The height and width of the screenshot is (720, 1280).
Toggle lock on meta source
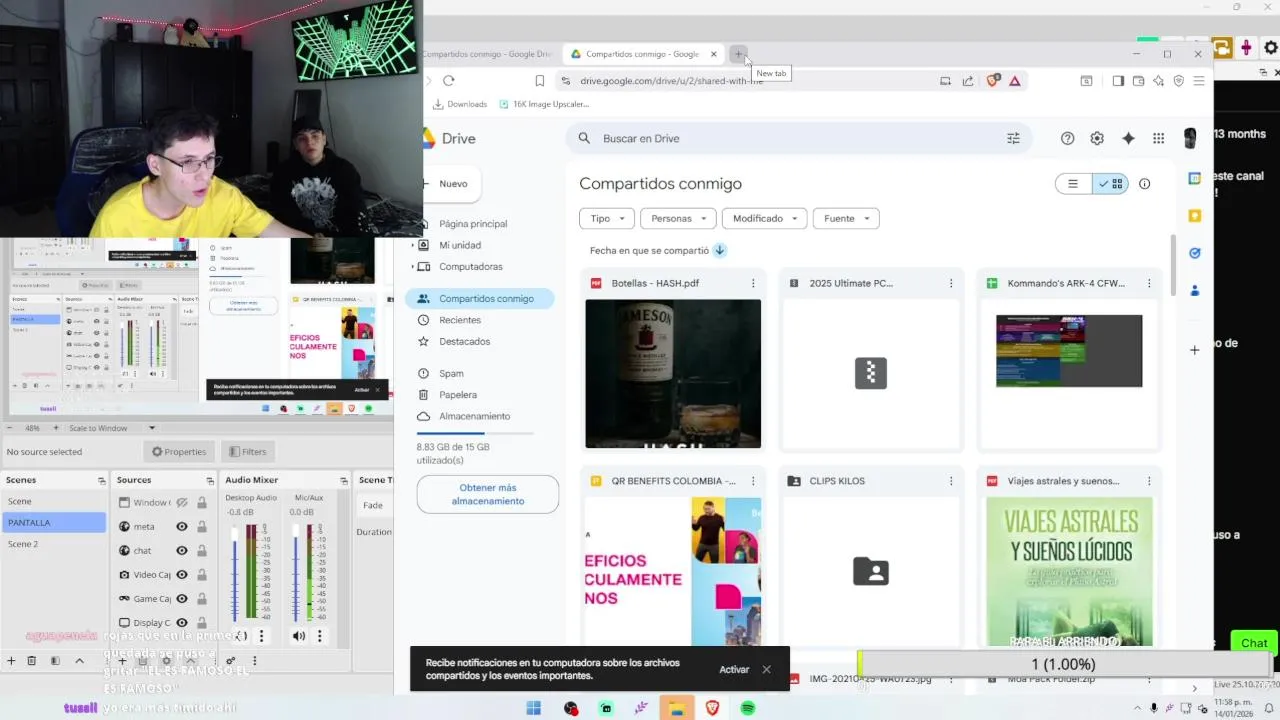click(202, 527)
